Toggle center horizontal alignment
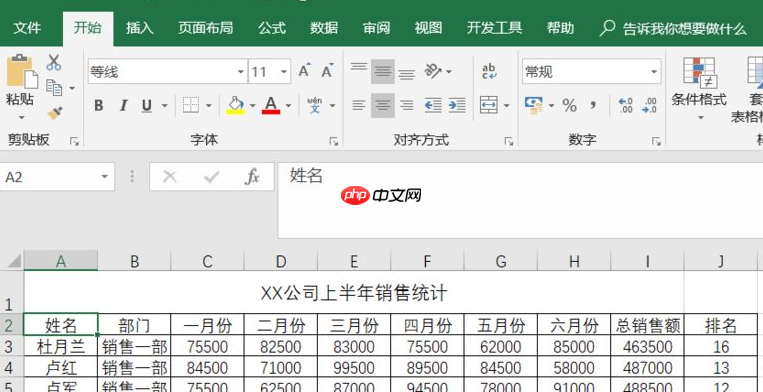 383,105
